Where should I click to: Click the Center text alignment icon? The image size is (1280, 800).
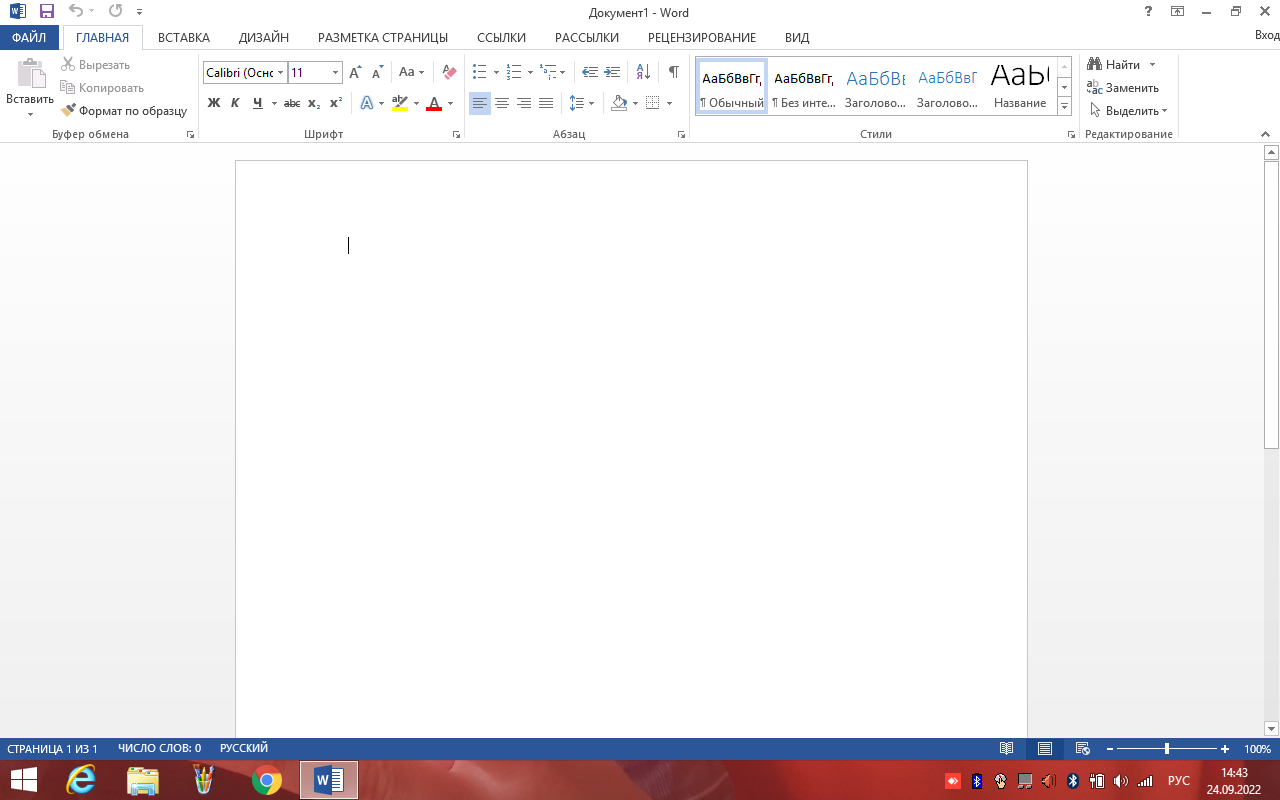502,103
